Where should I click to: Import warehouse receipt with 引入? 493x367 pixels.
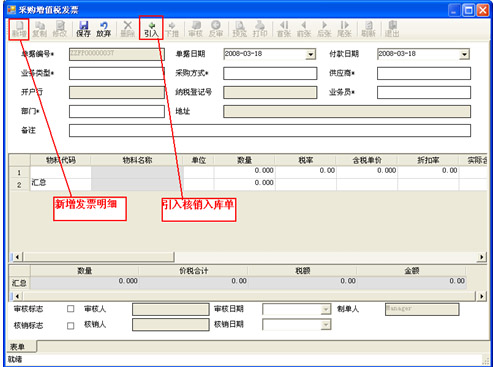151,29
